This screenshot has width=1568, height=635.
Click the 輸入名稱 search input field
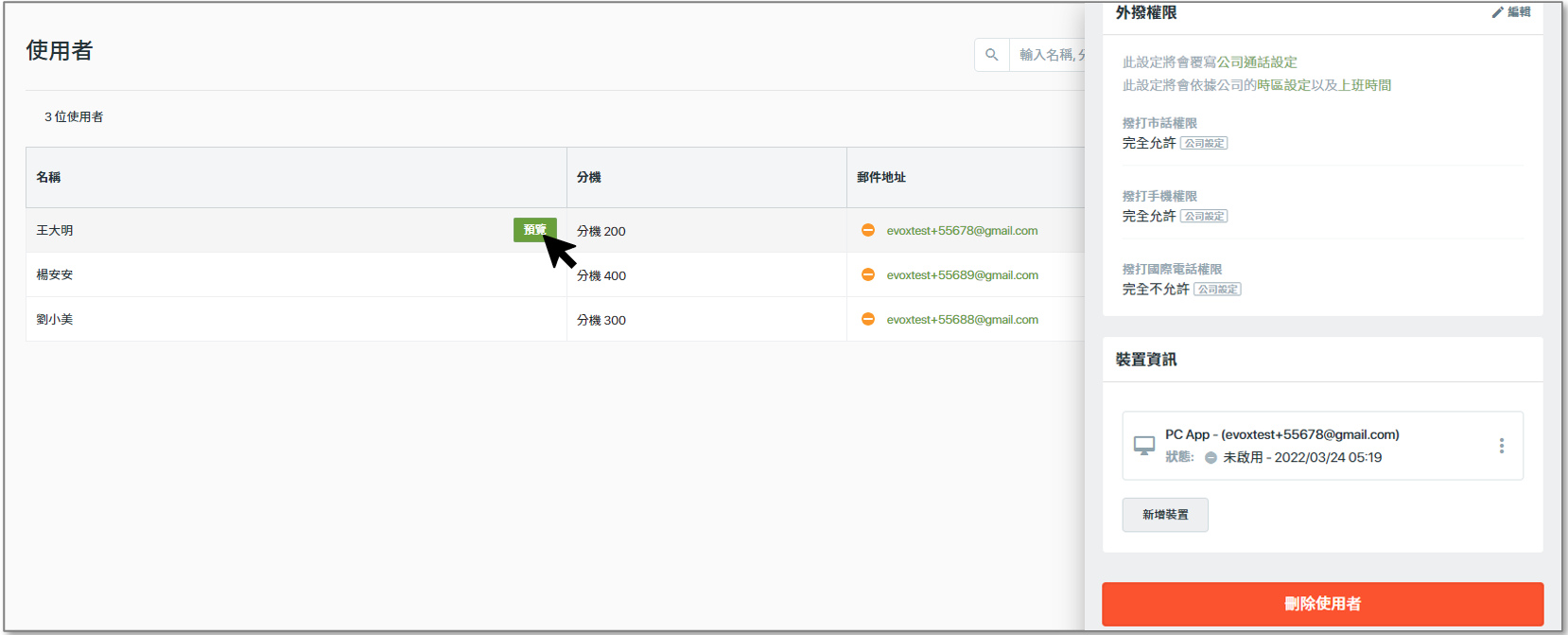1047,55
